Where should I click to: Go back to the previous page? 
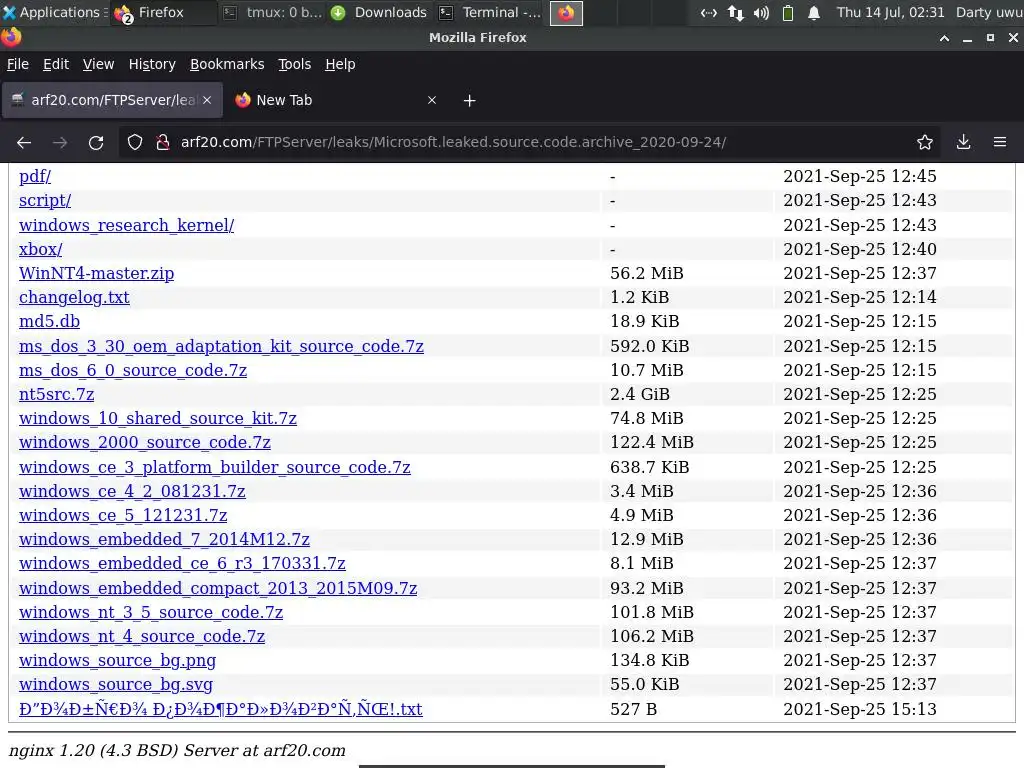coord(24,142)
